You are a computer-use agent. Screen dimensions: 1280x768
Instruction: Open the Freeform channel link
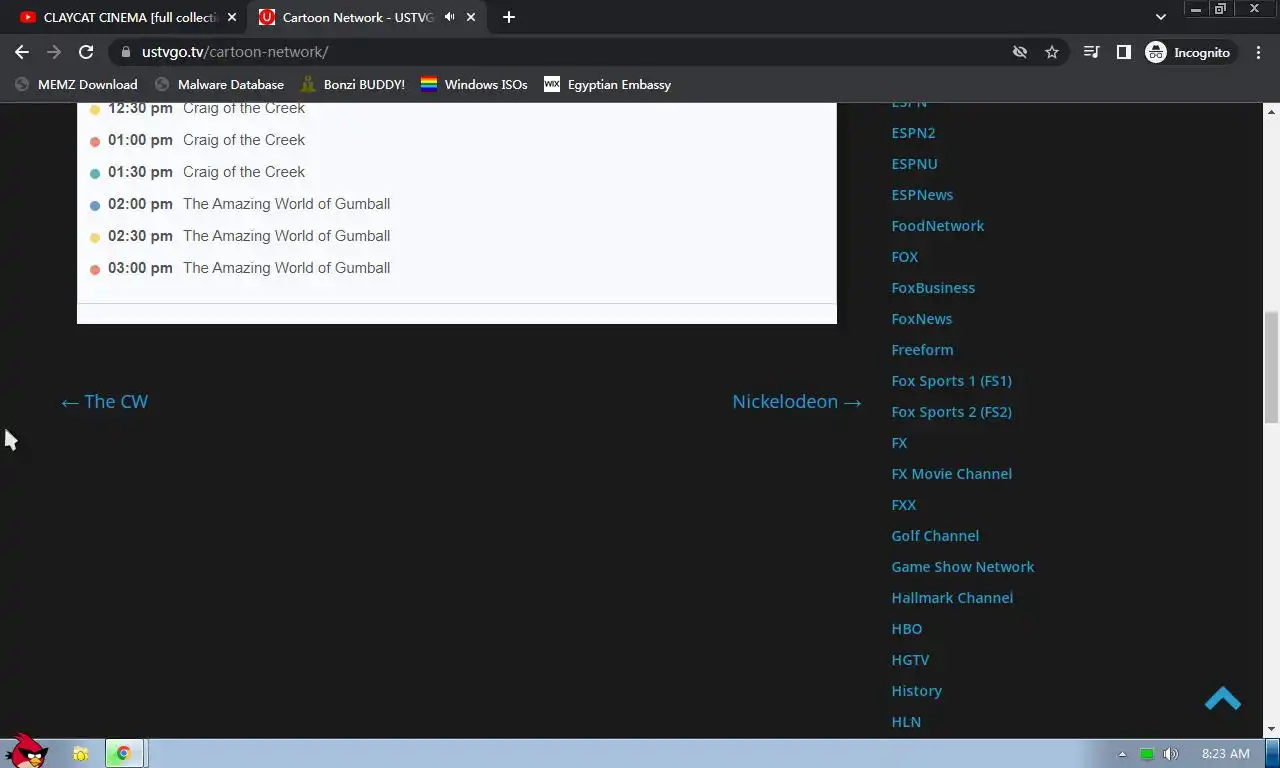(922, 349)
